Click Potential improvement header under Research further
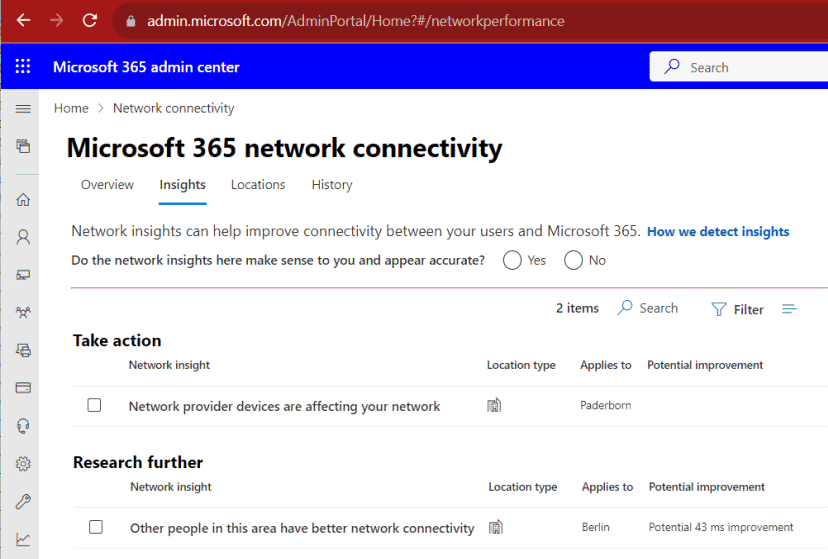 [707, 487]
